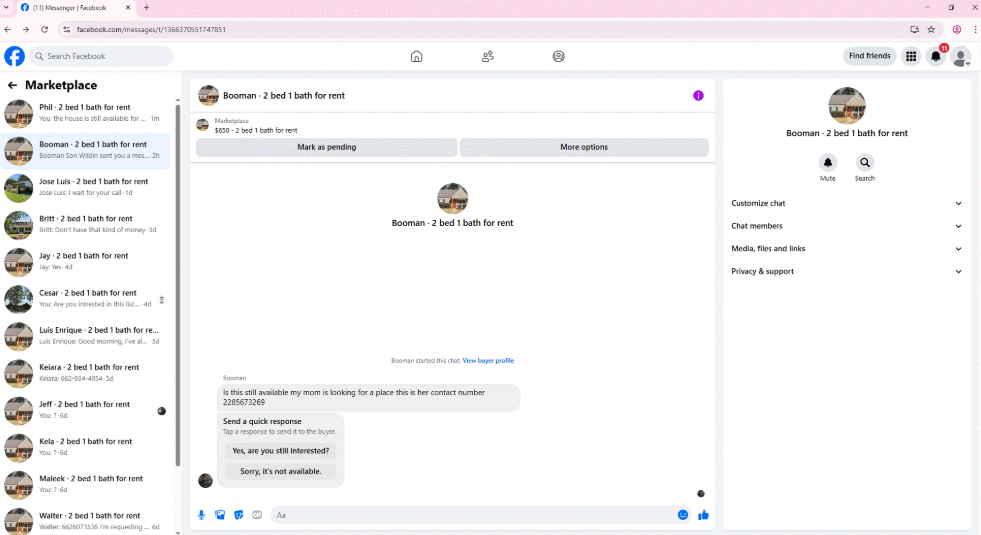Image resolution: width=981 pixels, height=535 pixels.
Task: Click the site information icon in address bar
Action: click(x=66, y=29)
